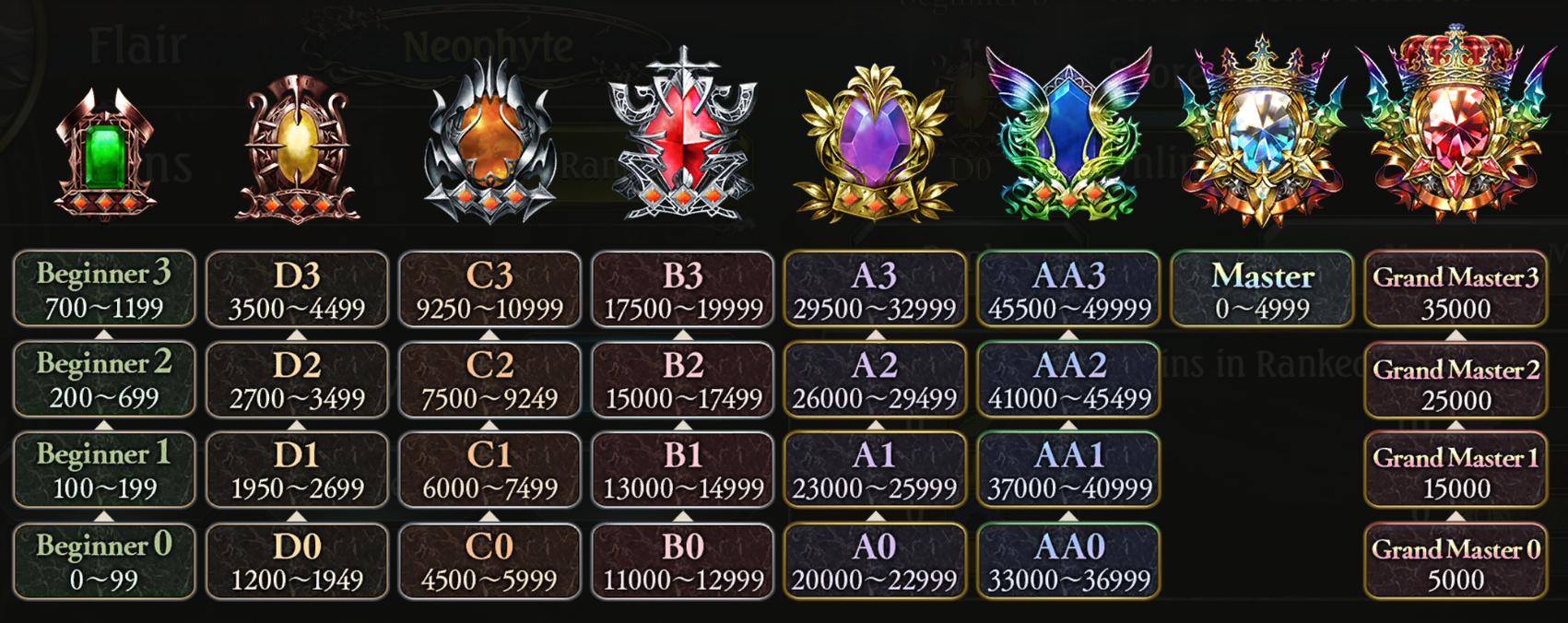Select the red cross B rank emblem
Screen dimensions: 1568x623
pyautogui.click(x=683, y=135)
